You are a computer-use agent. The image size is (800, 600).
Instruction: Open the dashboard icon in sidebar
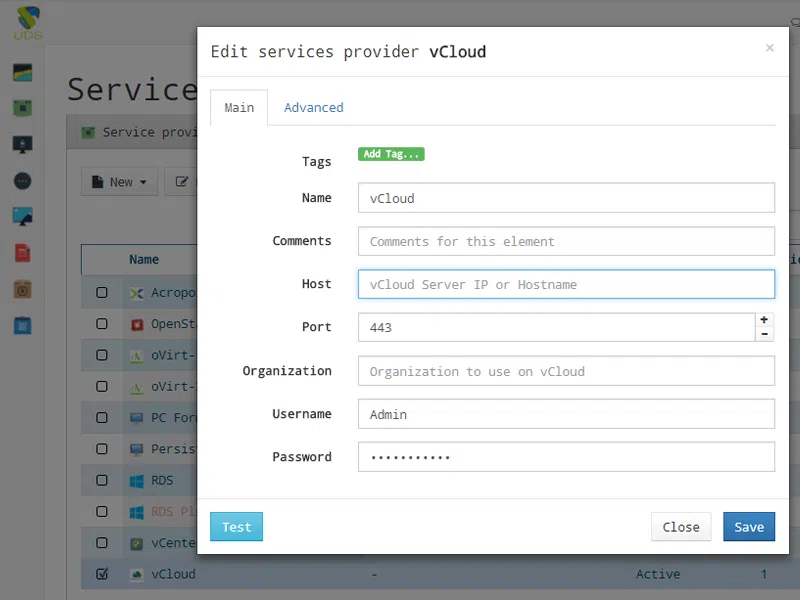click(22, 72)
